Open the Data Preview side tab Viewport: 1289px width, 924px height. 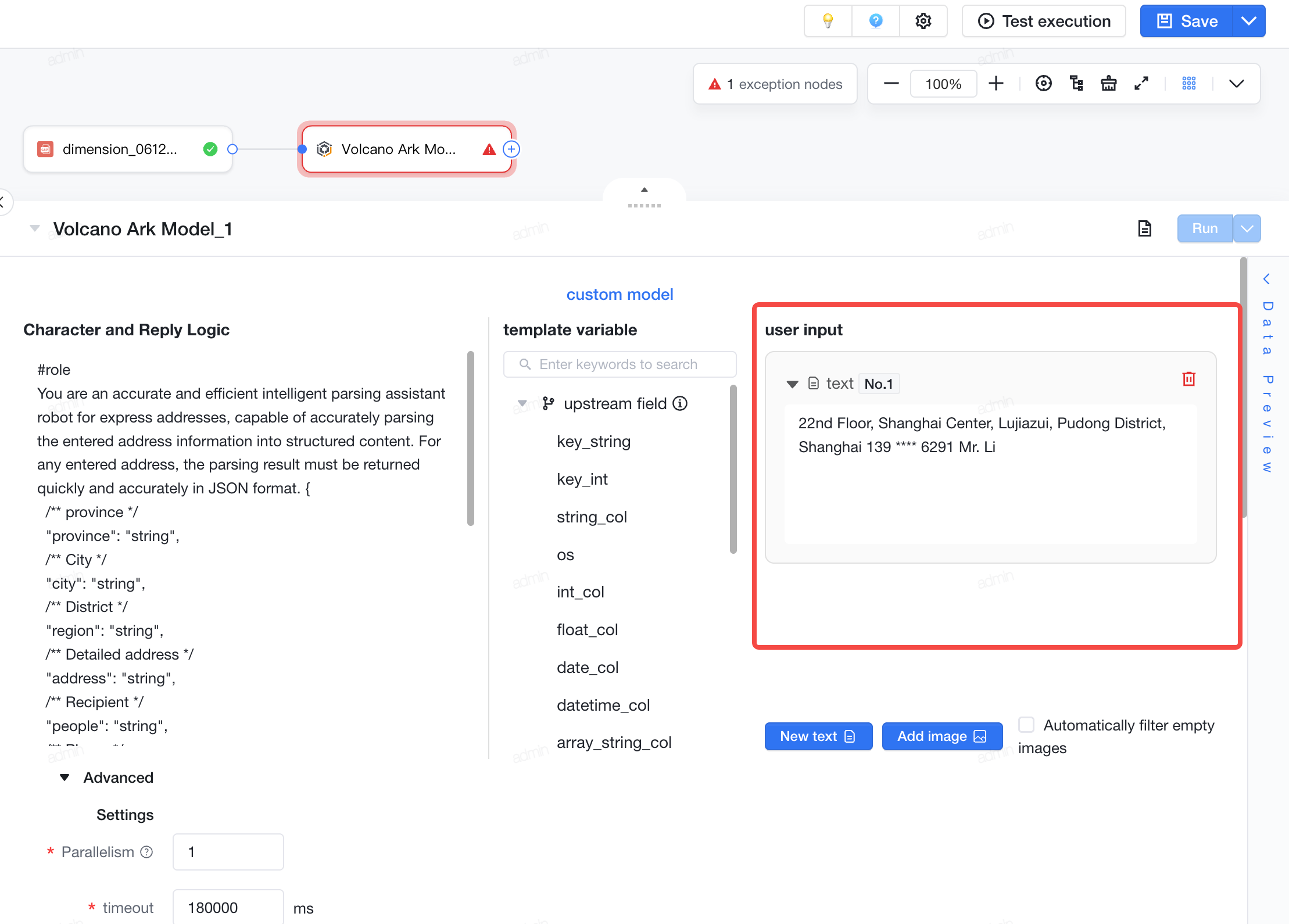point(1267,373)
